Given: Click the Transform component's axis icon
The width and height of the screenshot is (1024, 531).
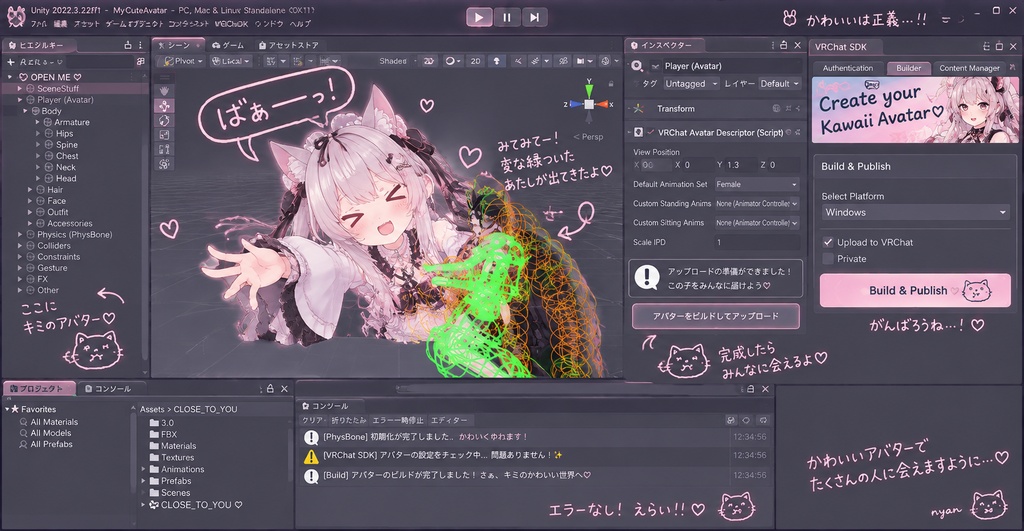Looking at the screenshot, I should click(x=639, y=108).
